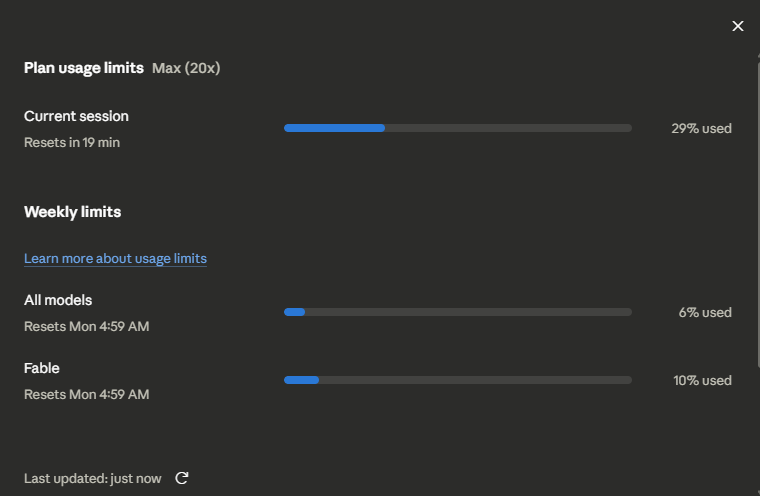Viewport: 760px width, 496px height.
Task: Click the refresh icon beside Last updated
Action: click(182, 478)
